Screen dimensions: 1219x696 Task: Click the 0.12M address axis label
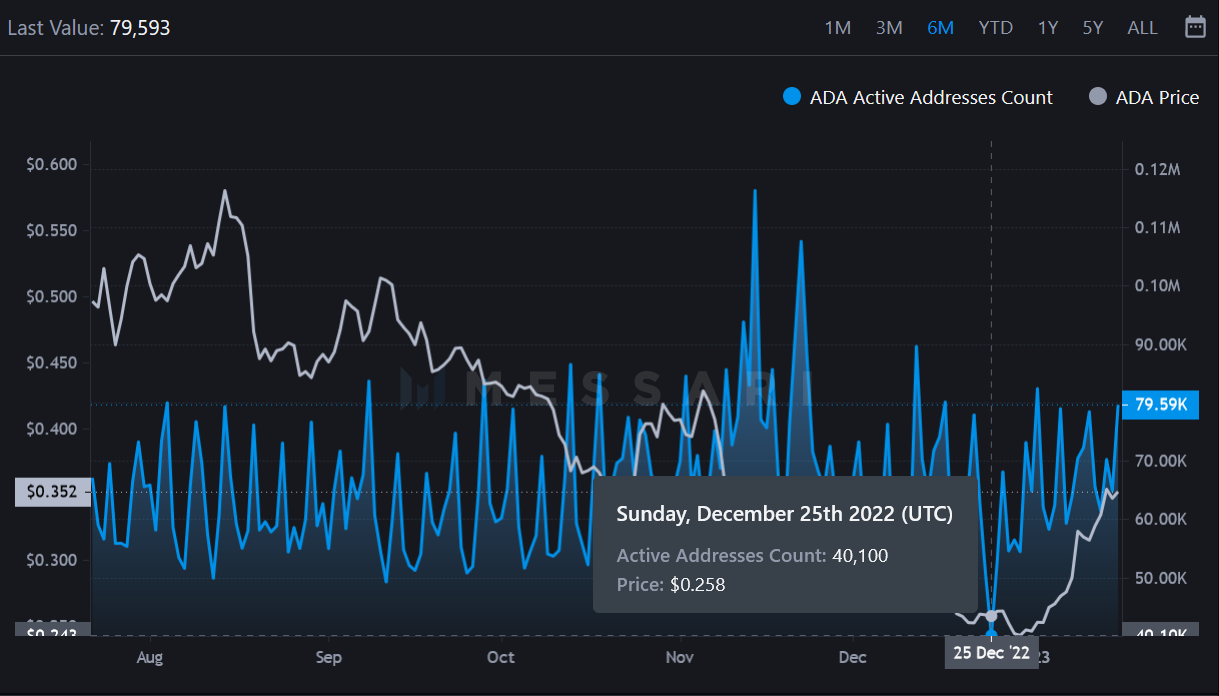point(1157,169)
